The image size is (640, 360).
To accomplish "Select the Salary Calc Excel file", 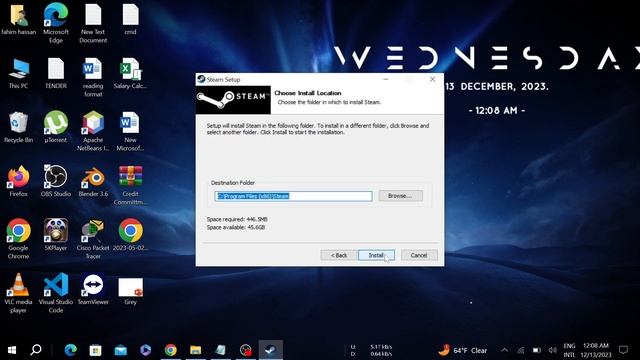I will 130,73.
